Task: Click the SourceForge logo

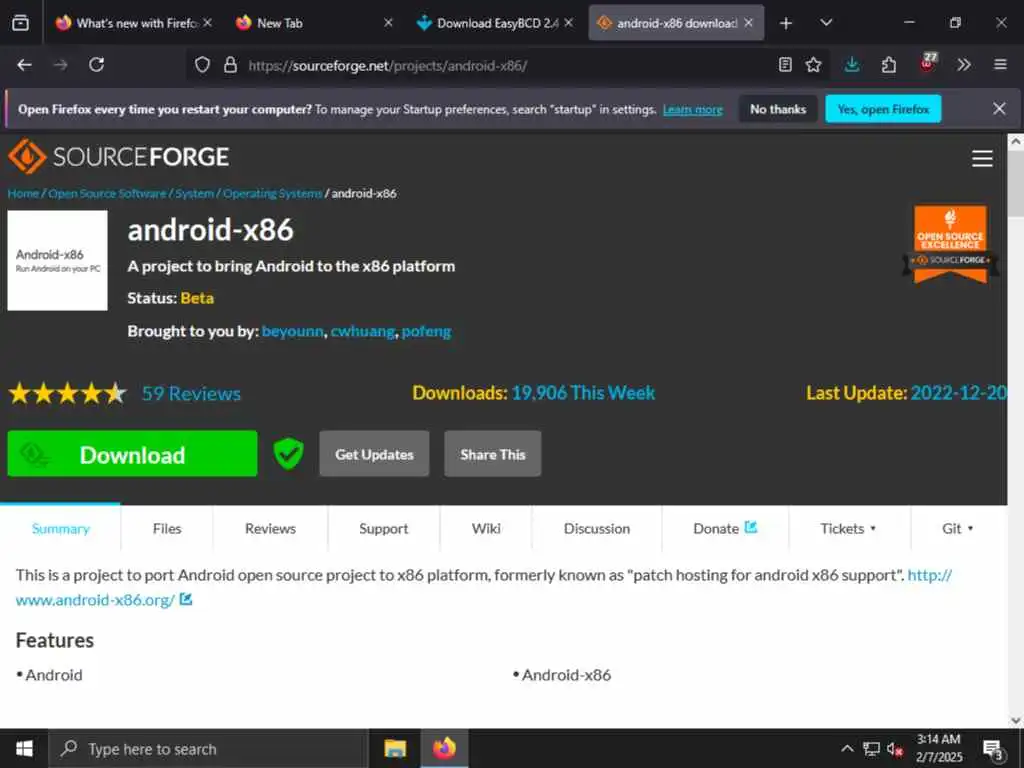Action: [118, 157]
